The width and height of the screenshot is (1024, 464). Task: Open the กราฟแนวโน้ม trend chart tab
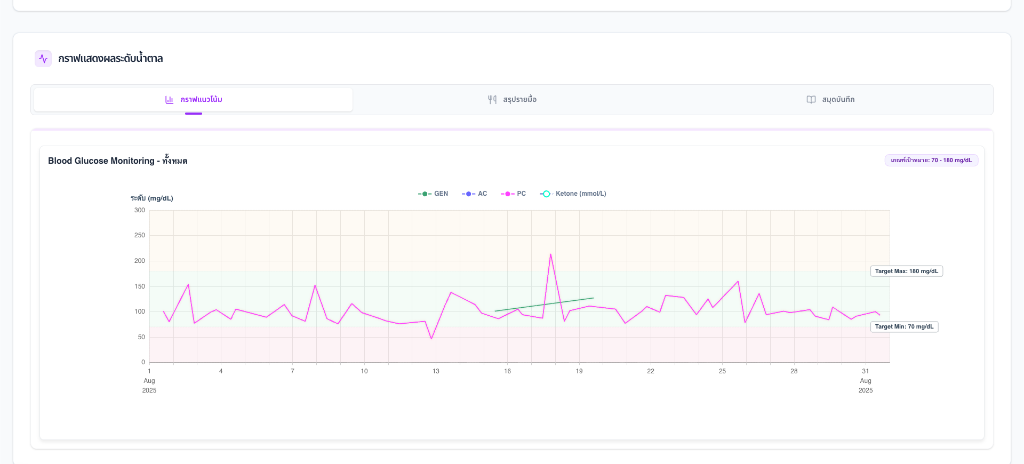coord(193,99)
